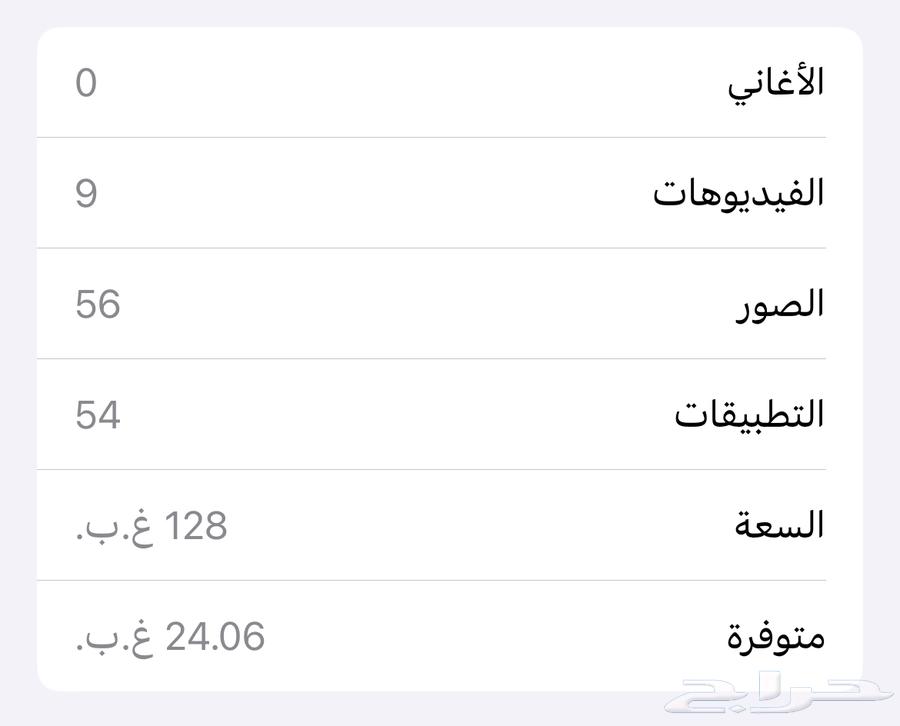Select the السعة (Capacity) row
The image size is (900, 726).
450,524
